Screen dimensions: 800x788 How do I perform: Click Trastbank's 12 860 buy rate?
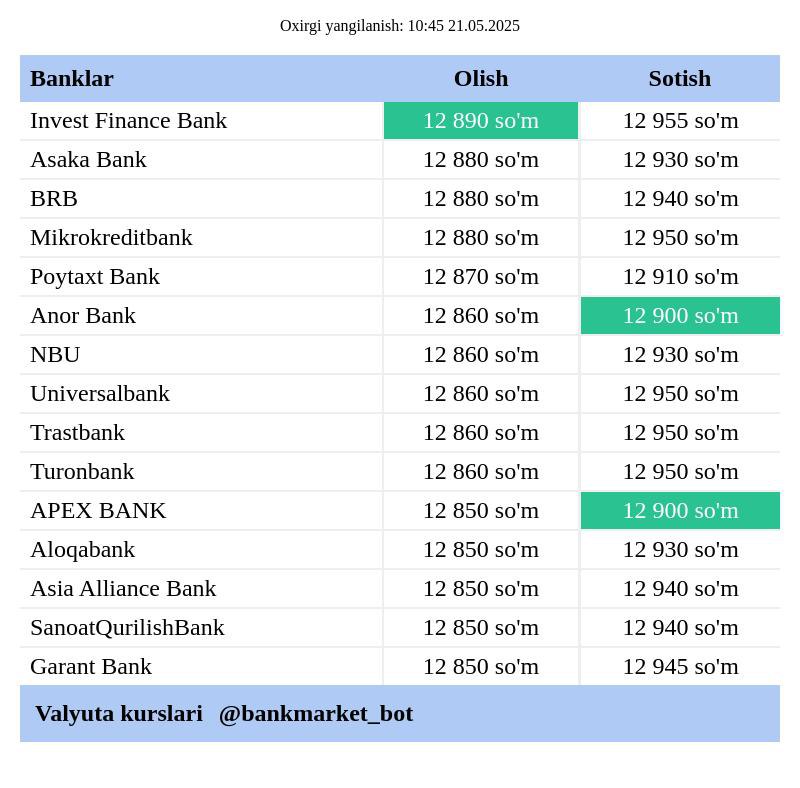481,433
